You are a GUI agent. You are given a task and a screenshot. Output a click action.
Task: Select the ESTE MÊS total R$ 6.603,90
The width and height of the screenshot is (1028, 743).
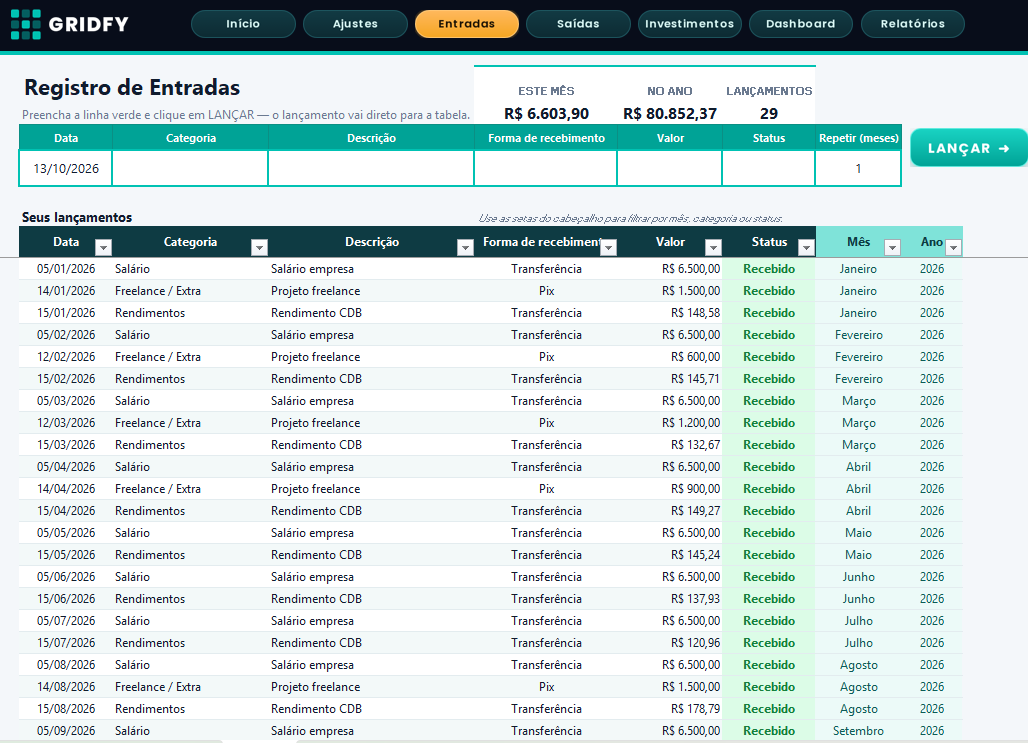click(546, 113)
